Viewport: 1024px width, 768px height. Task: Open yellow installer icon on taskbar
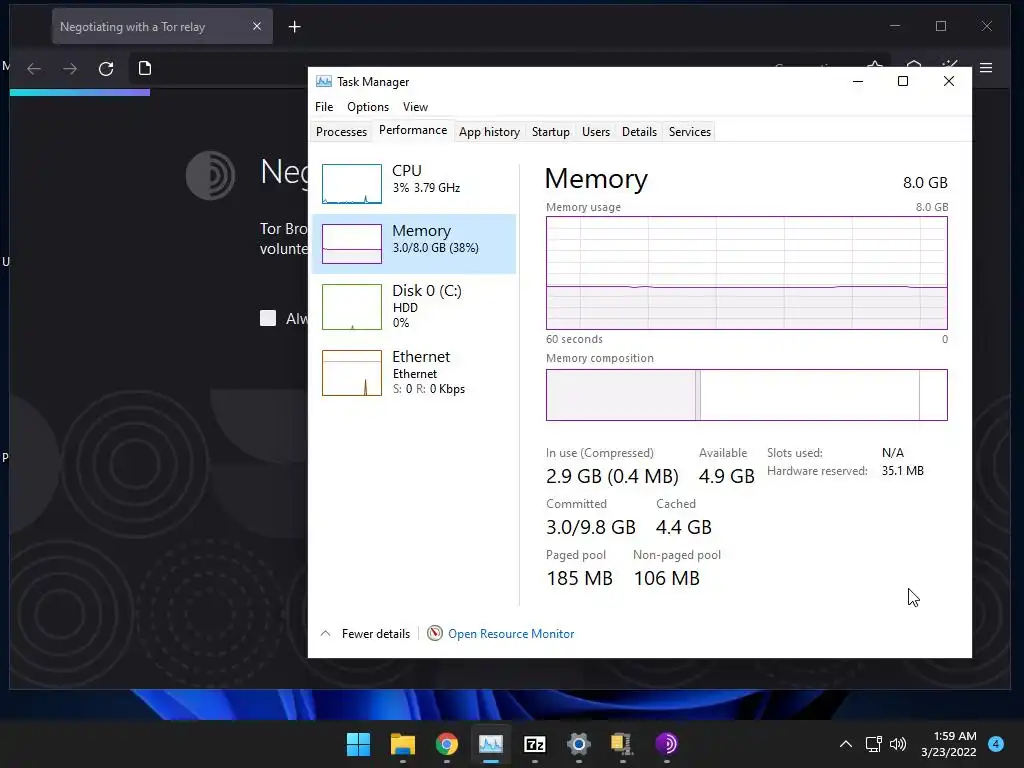coord(622,744)
